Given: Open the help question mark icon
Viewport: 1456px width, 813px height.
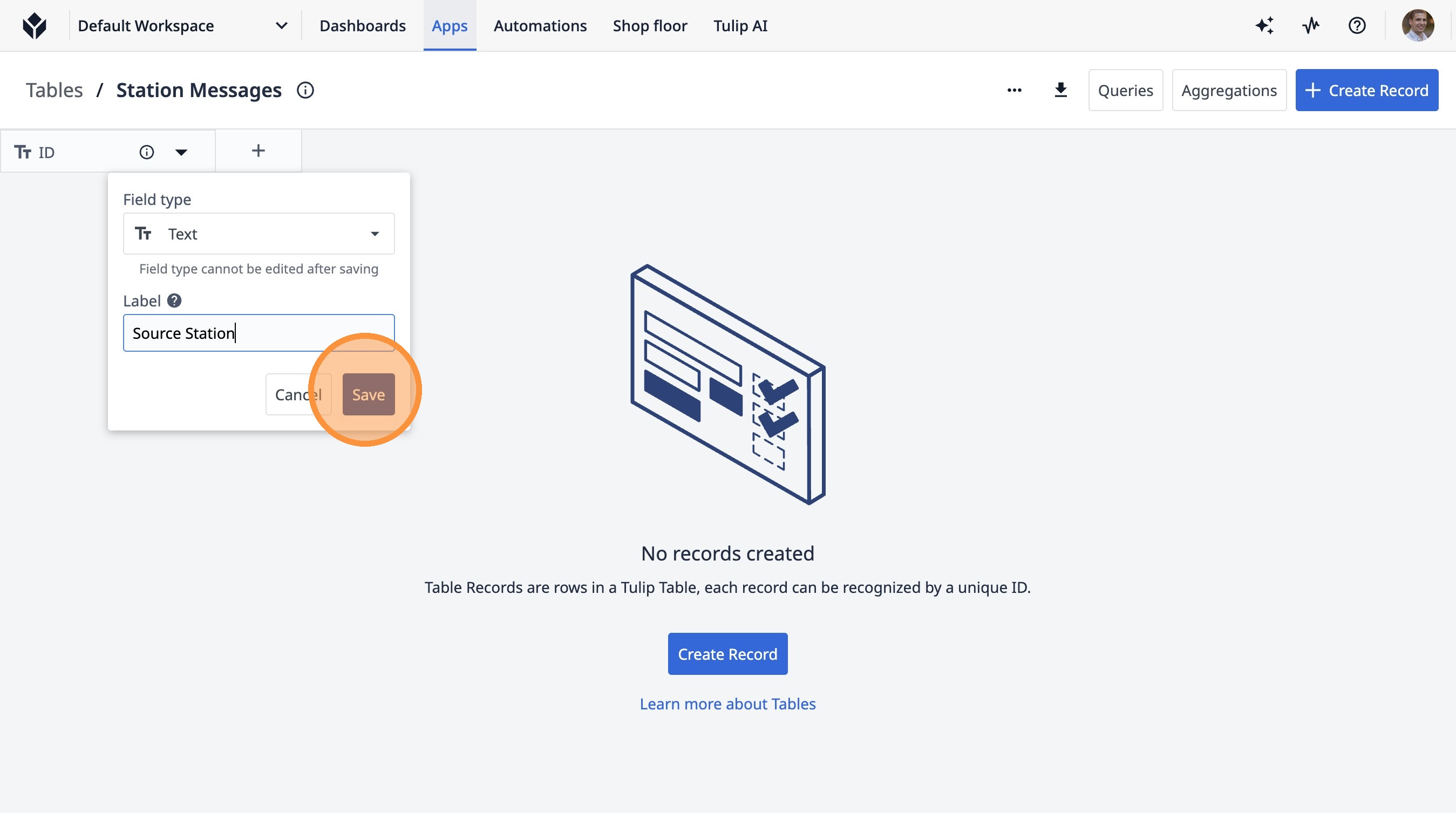Looking at the screenshot, I should click(x=1357, y=25).
